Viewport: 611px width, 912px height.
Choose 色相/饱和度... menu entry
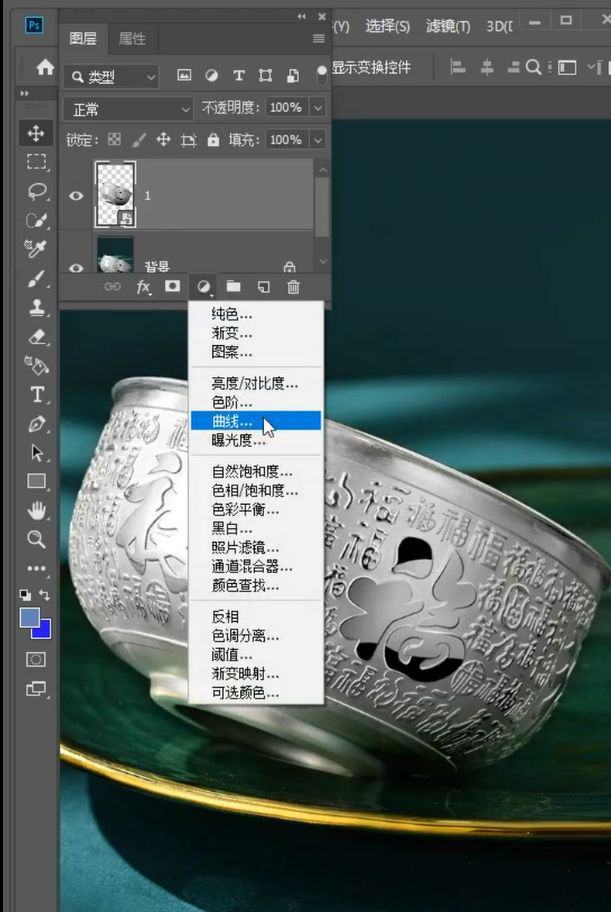pyautogui.click(x=256, y=490)
